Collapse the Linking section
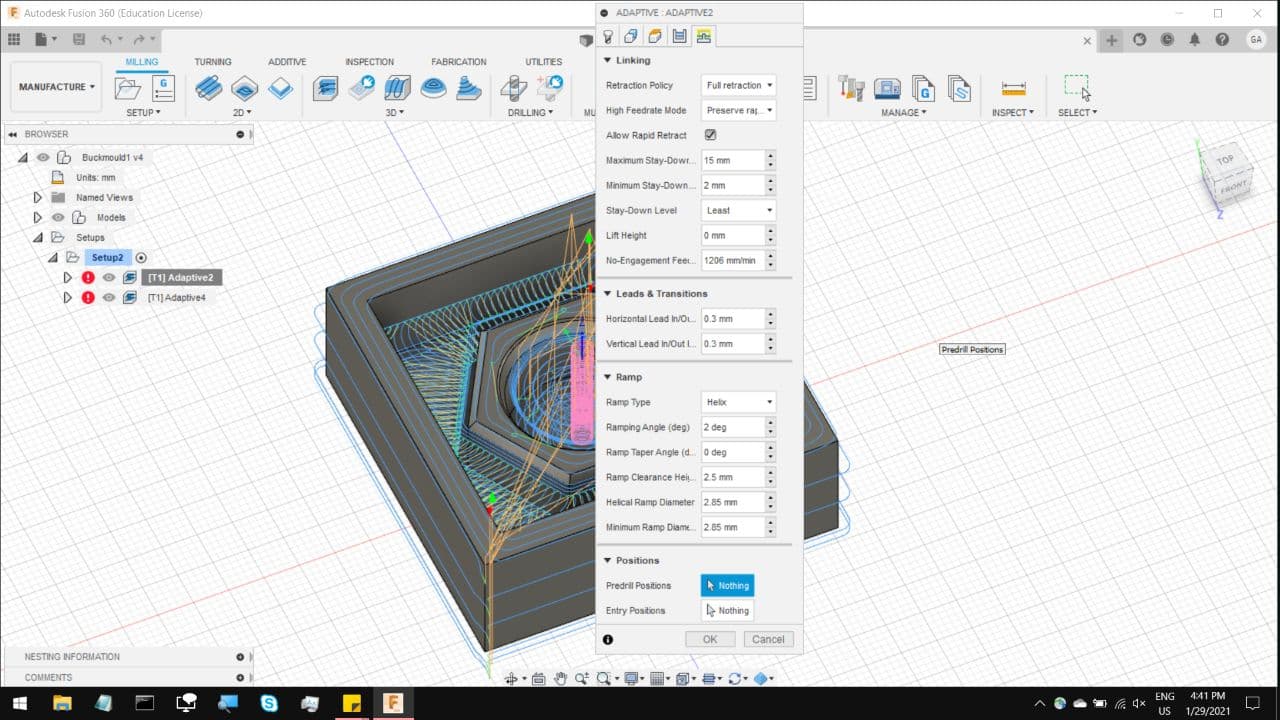 (607, 60)
